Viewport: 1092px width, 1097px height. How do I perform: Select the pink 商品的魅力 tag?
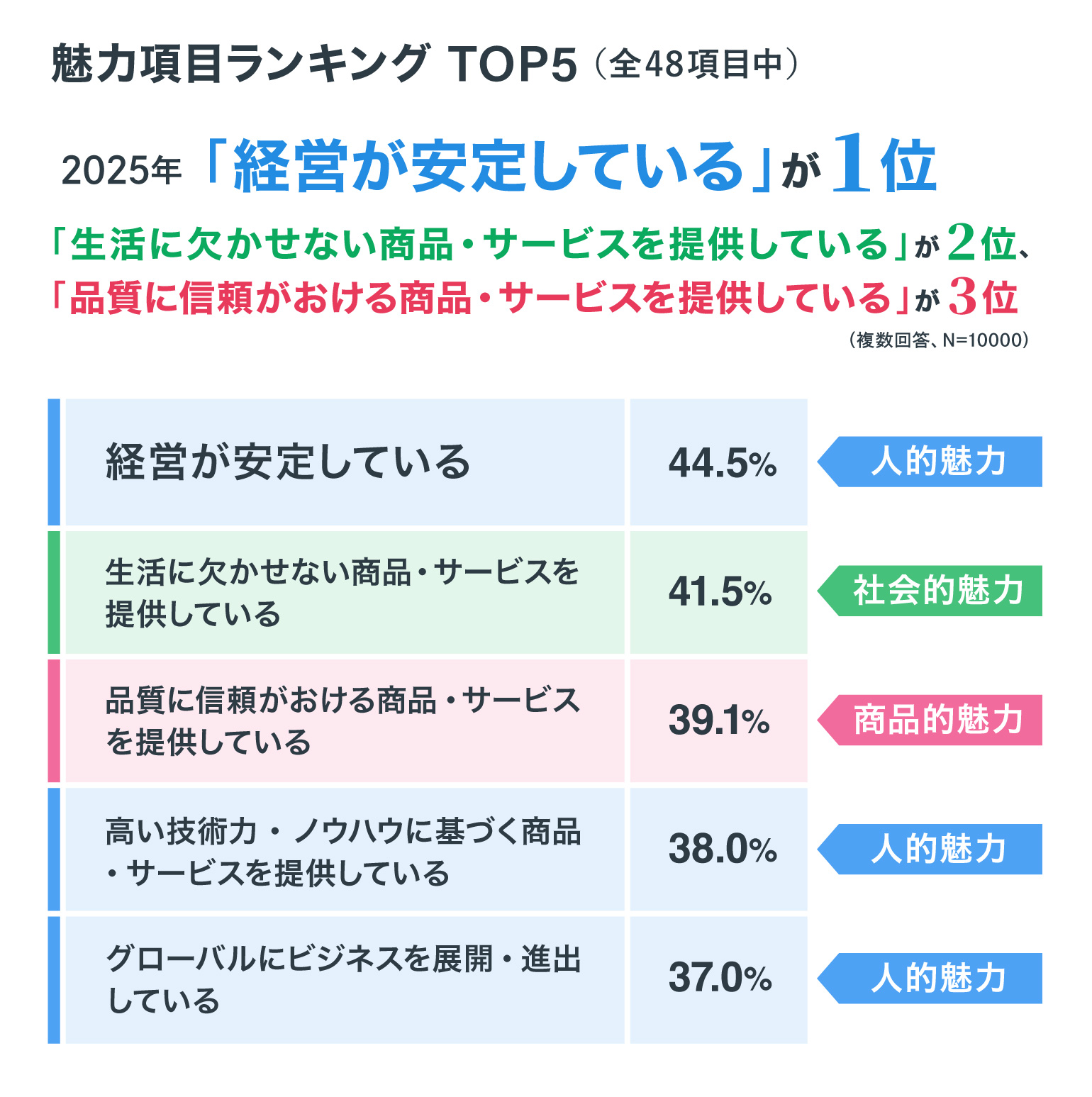[932, 720]
